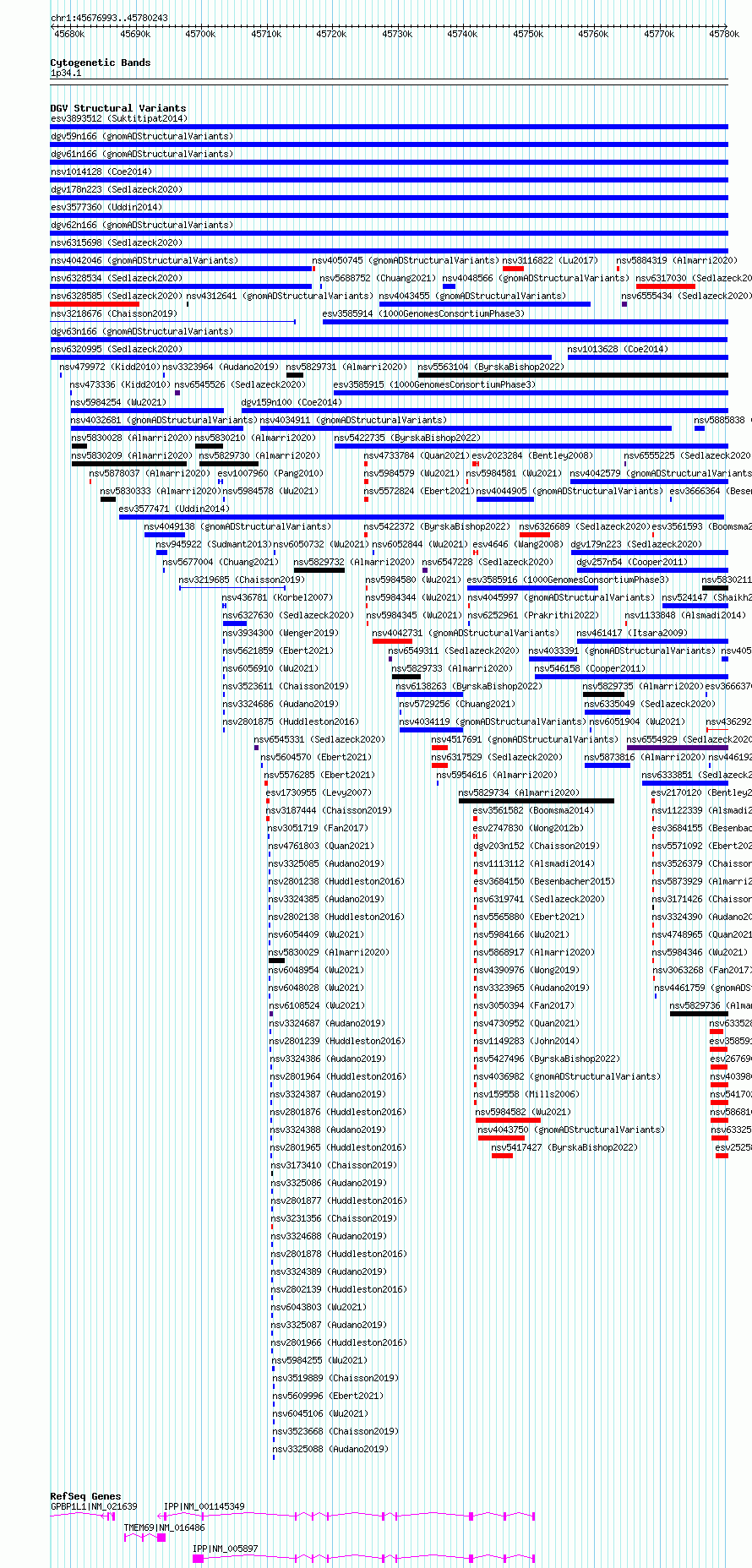This screenshot has width=752, height=1568.
Task: Click variant label dgv159n100 (Coe2014)
Action: coord(292,402)
